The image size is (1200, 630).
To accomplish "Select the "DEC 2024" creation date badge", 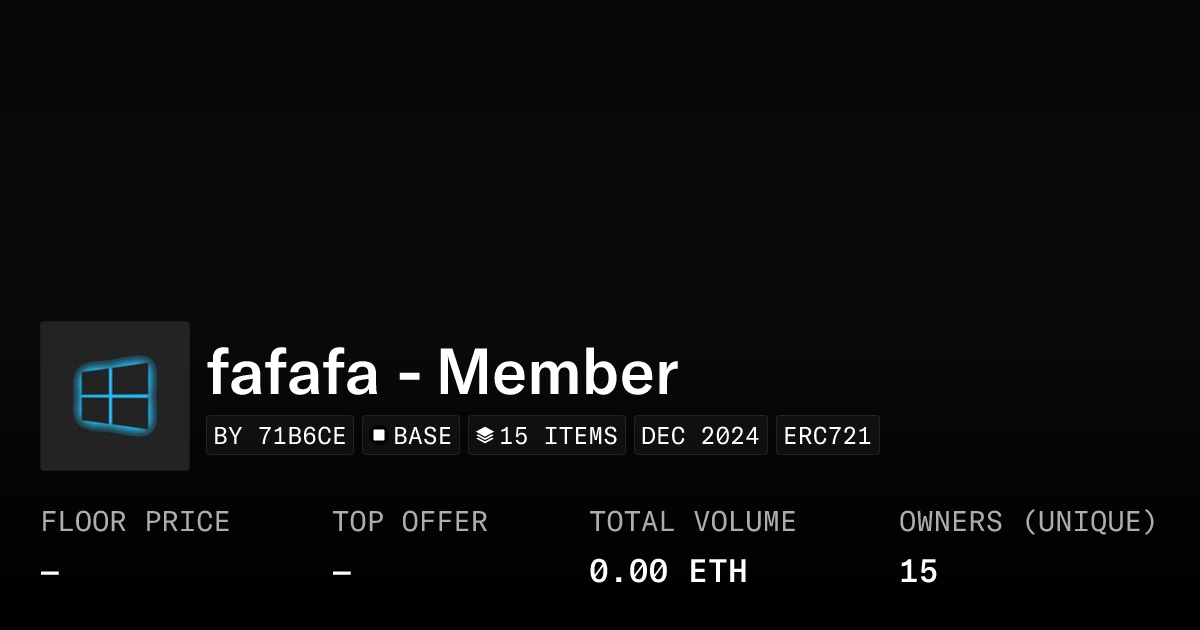I will coord(700,436).
